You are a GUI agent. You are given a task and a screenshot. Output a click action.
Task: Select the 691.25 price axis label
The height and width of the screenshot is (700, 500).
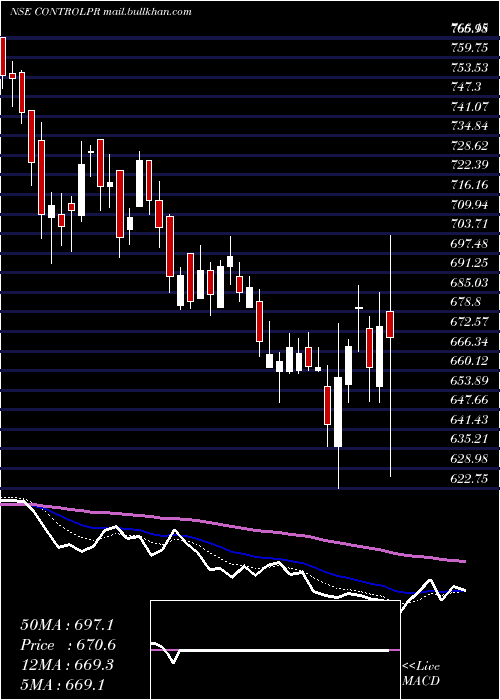tap(469, 263)
